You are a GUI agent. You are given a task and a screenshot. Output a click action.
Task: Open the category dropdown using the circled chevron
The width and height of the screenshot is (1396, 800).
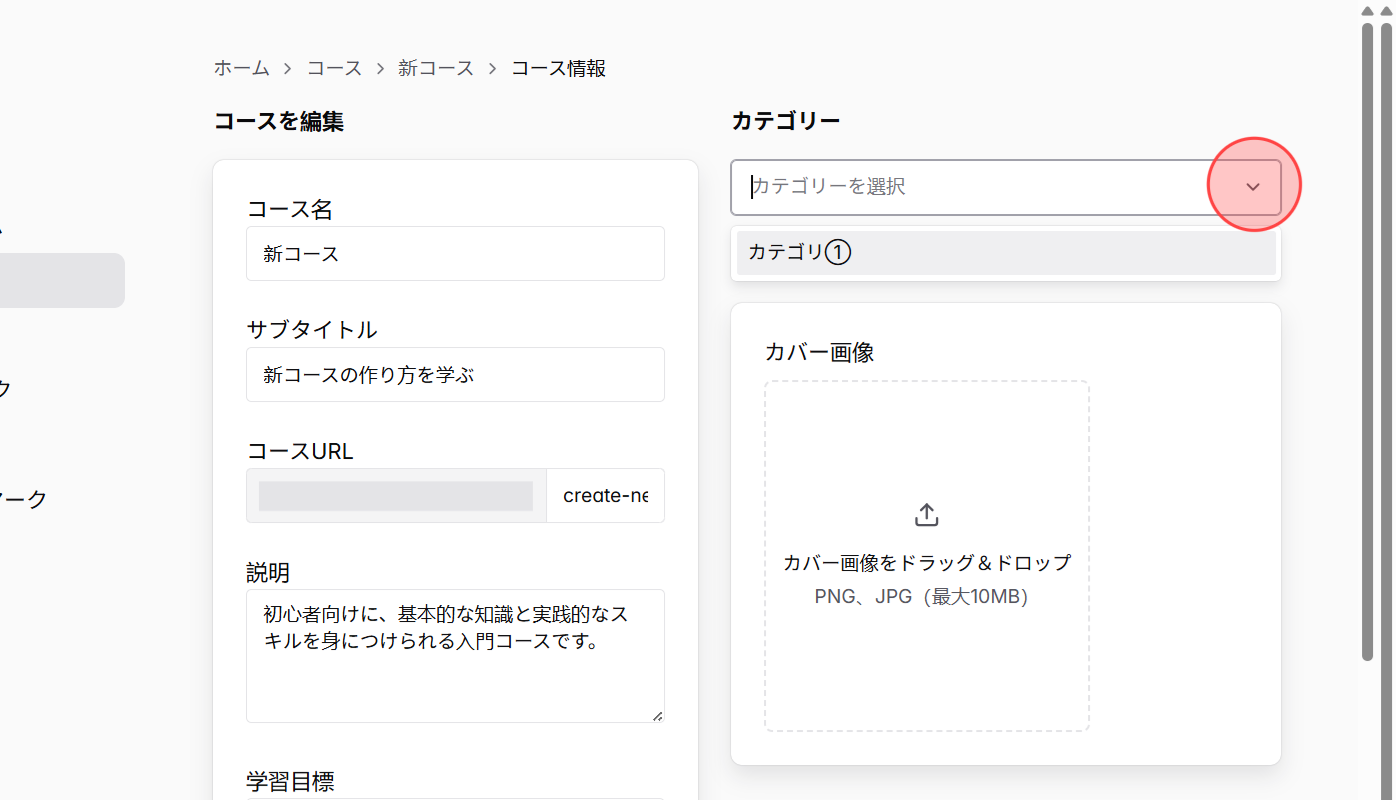1253,187
